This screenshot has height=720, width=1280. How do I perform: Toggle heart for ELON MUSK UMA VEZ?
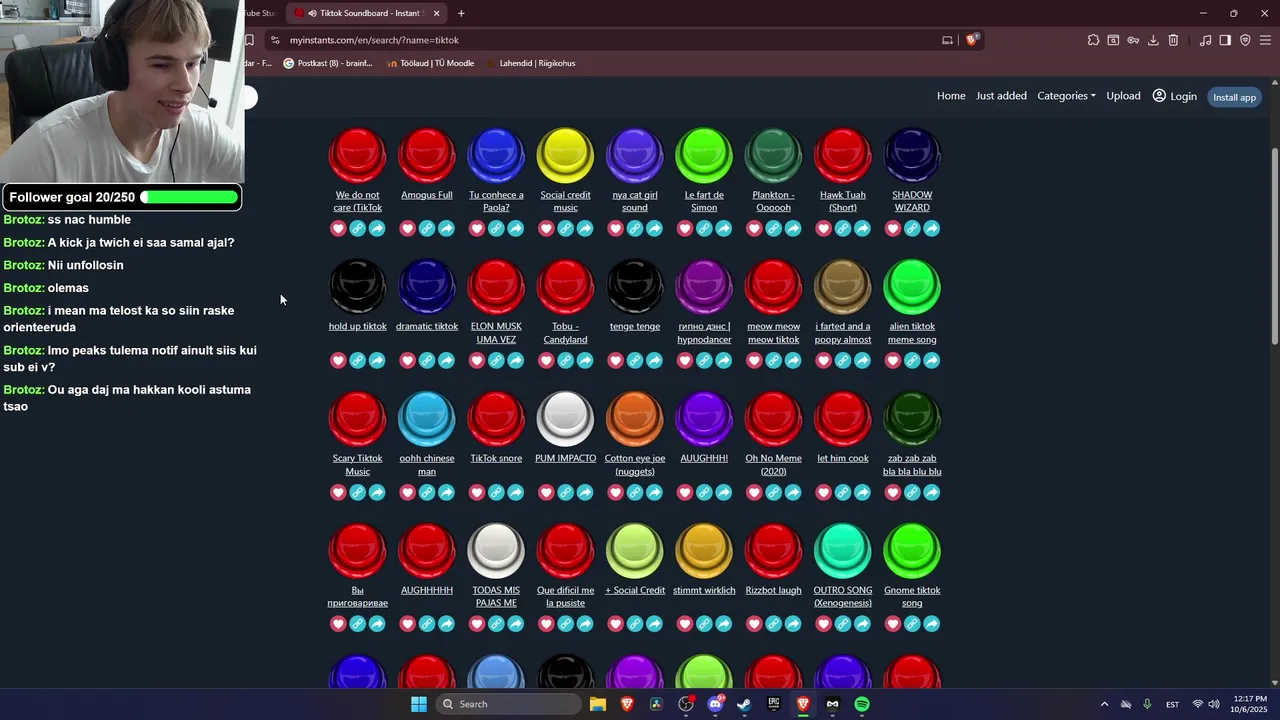[x=477, y=361]
